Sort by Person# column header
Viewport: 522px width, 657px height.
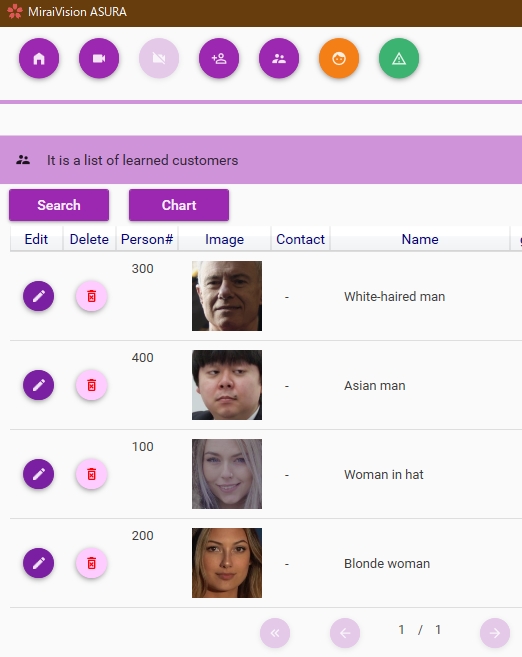click(147, 239)
